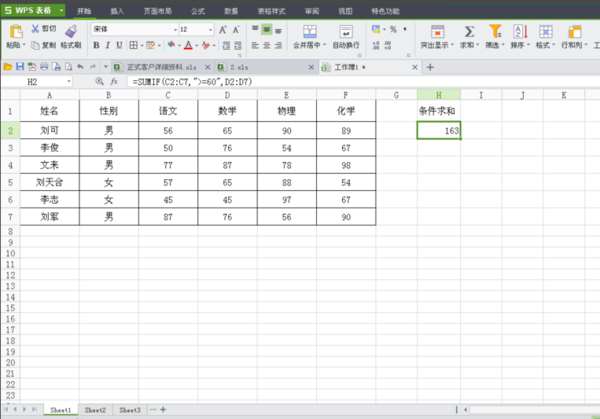Open new document tab with plus button
Screen dimensions: 600x419
pos(430,67)
